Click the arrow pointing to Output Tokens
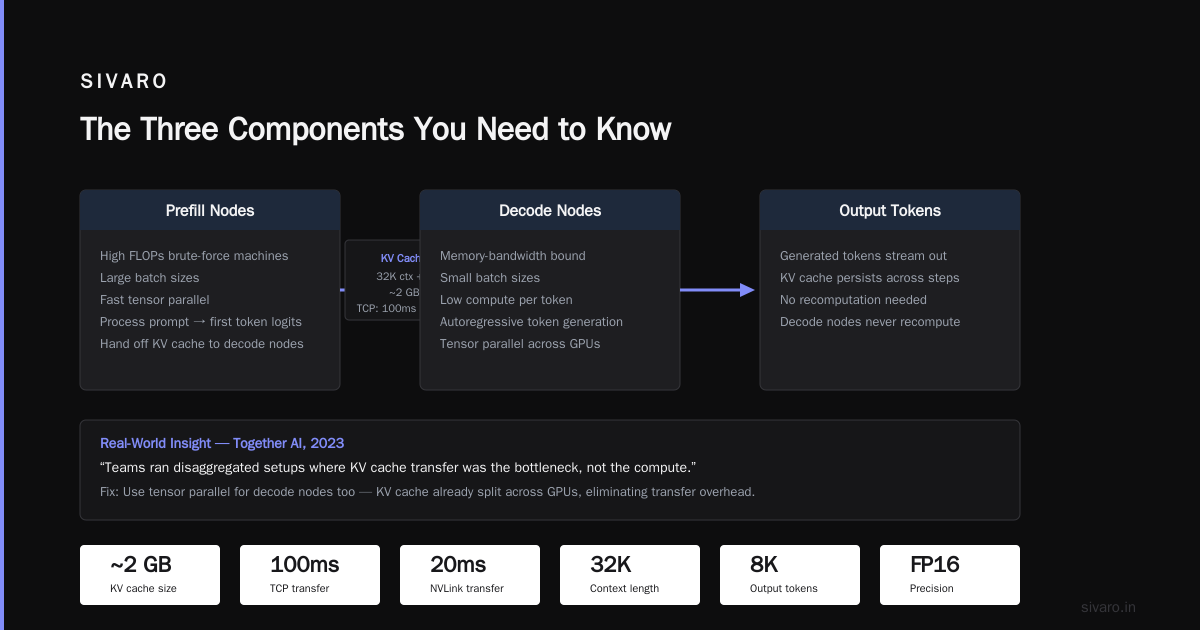Viewport: 1200px width, 630px height. coord(717,290)
